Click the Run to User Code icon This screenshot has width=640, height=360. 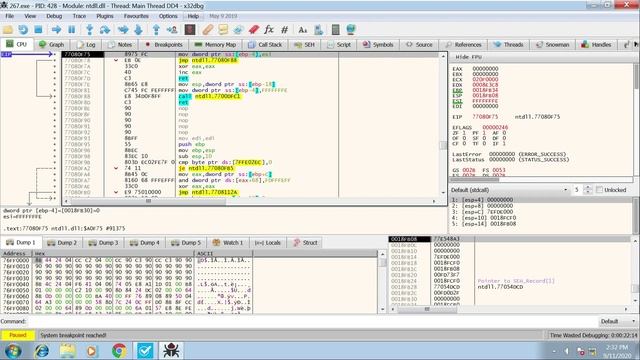point(172,29)
